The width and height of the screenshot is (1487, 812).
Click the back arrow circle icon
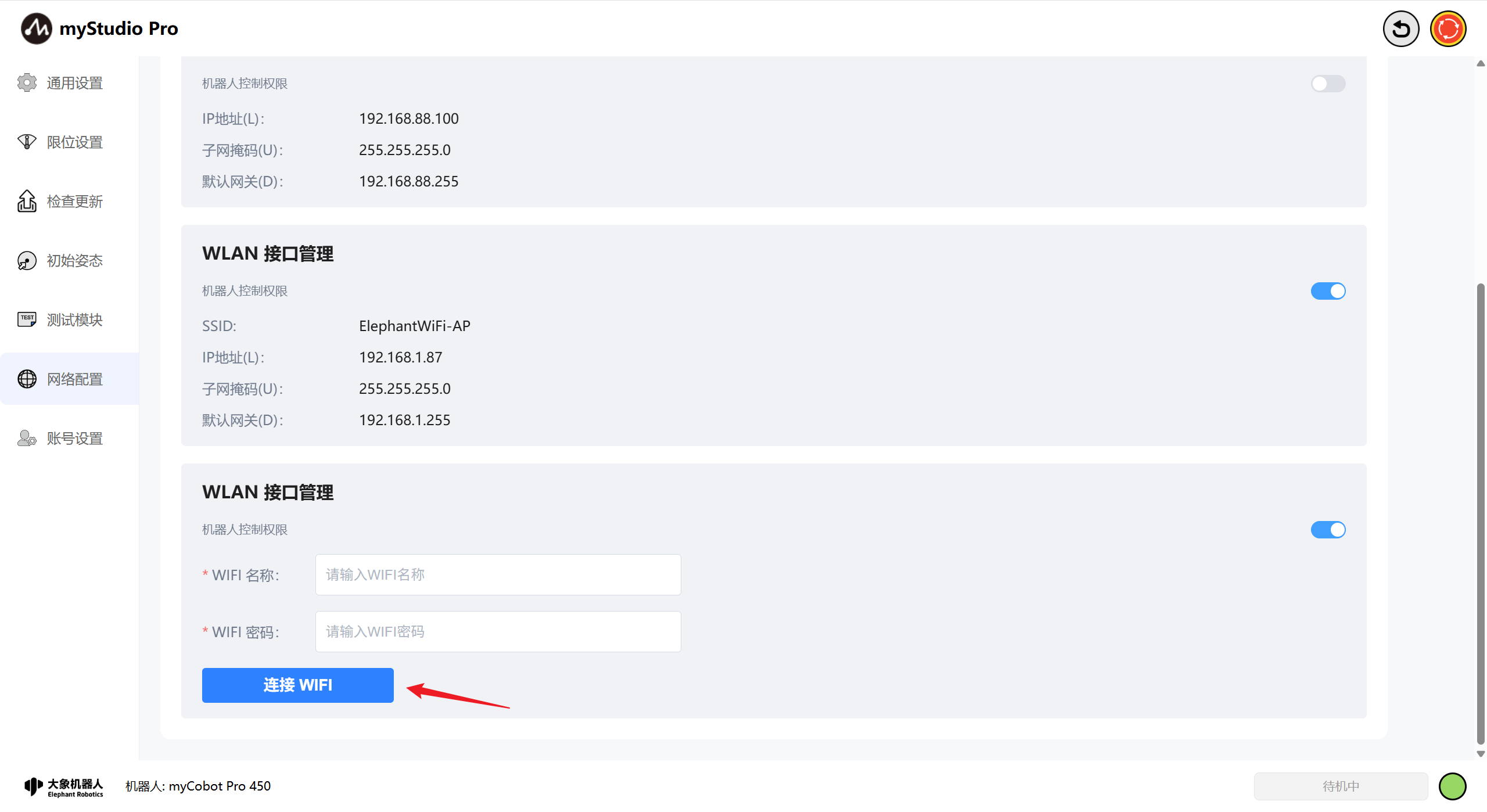1400,28
